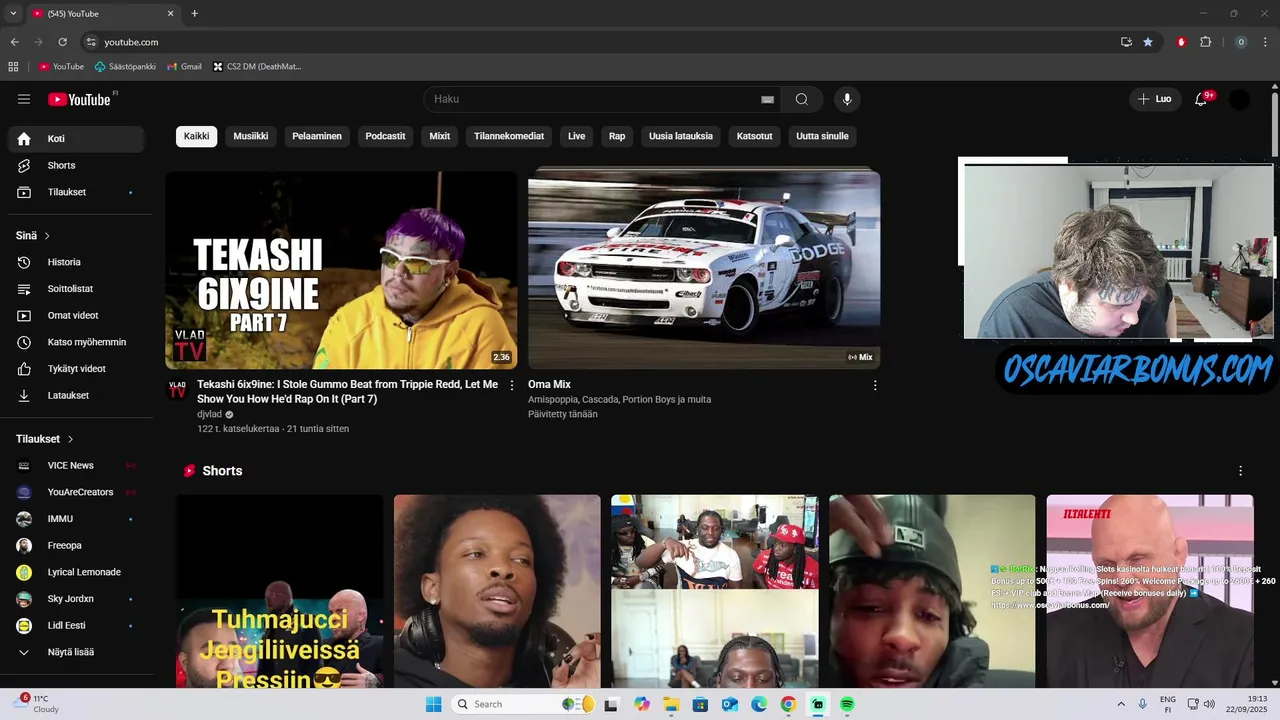Open options menu for Oma Mix
Screen dimensions: 1280x720
coord(875,385)
